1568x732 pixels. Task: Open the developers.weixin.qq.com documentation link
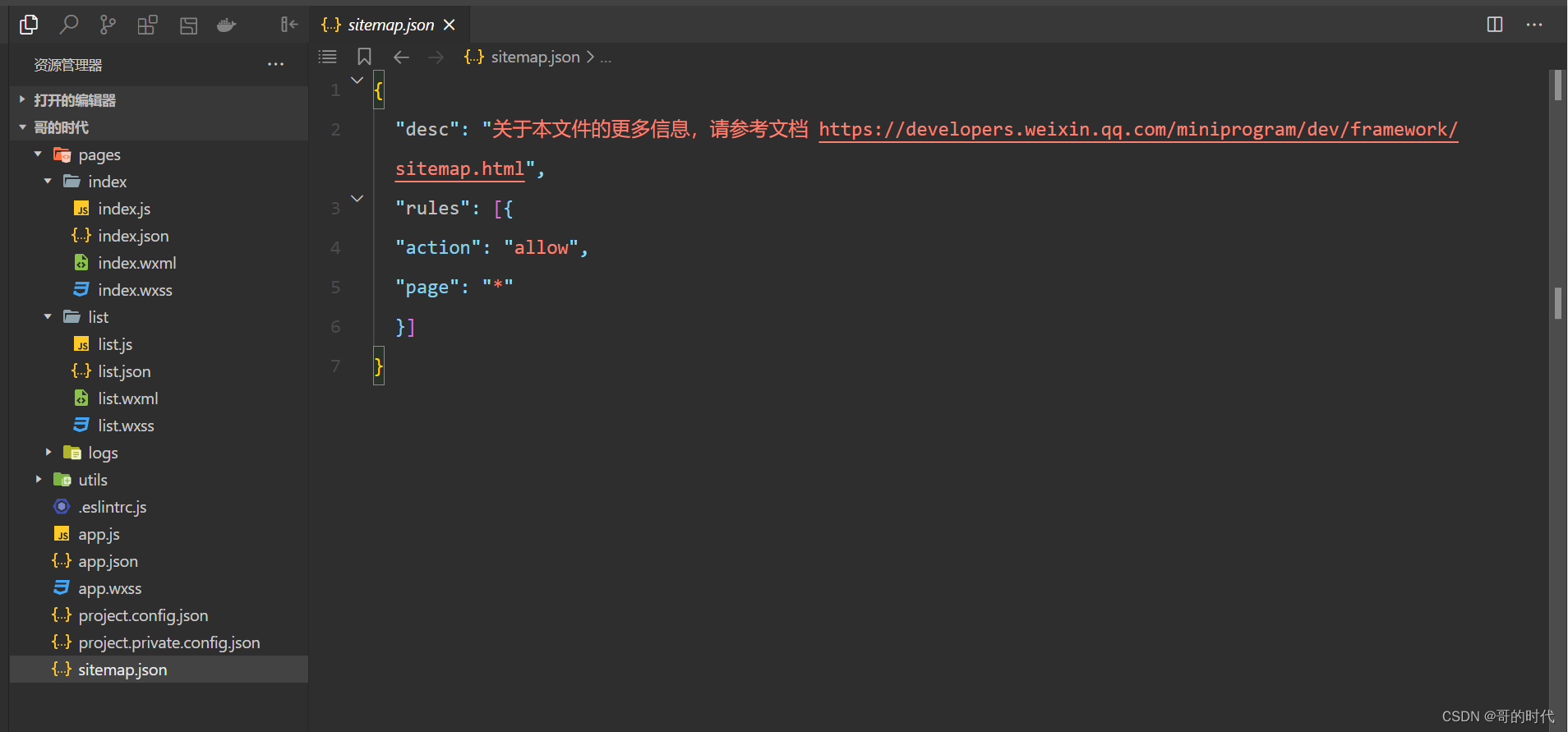tap(1138, 130)
